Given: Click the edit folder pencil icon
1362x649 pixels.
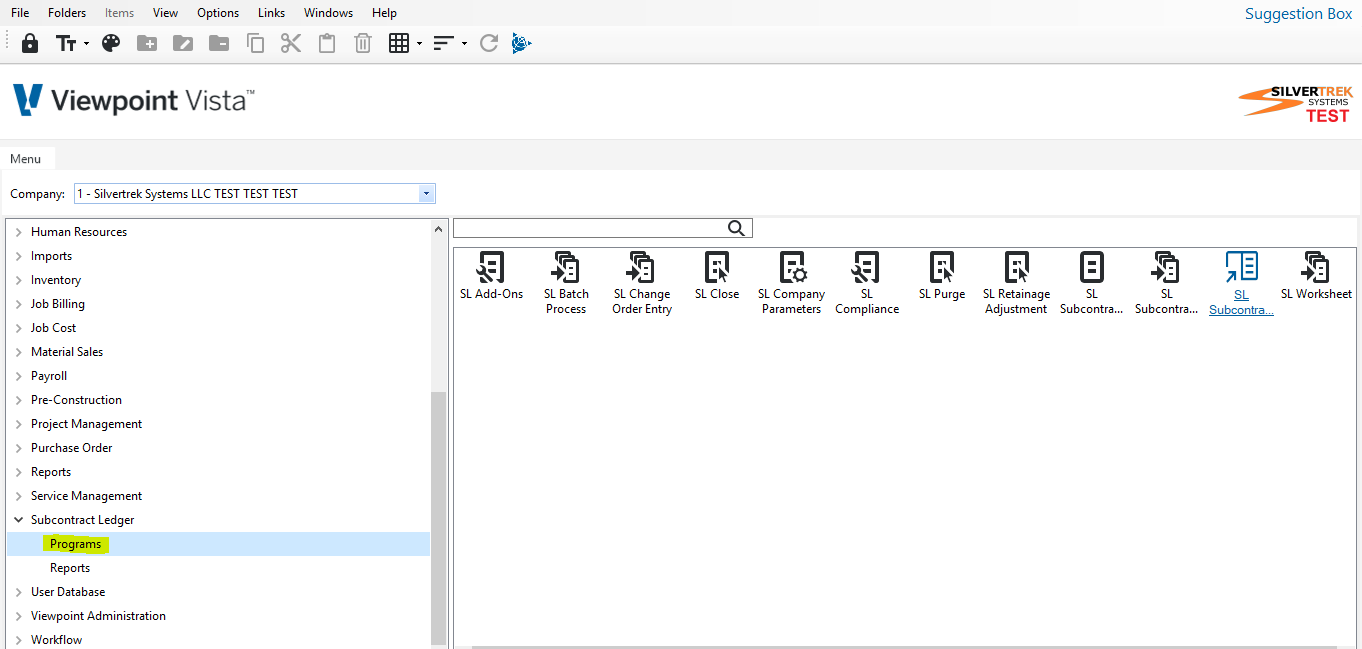Looking at the screenshot, I should pyautogui.click(x=183, y=43).
